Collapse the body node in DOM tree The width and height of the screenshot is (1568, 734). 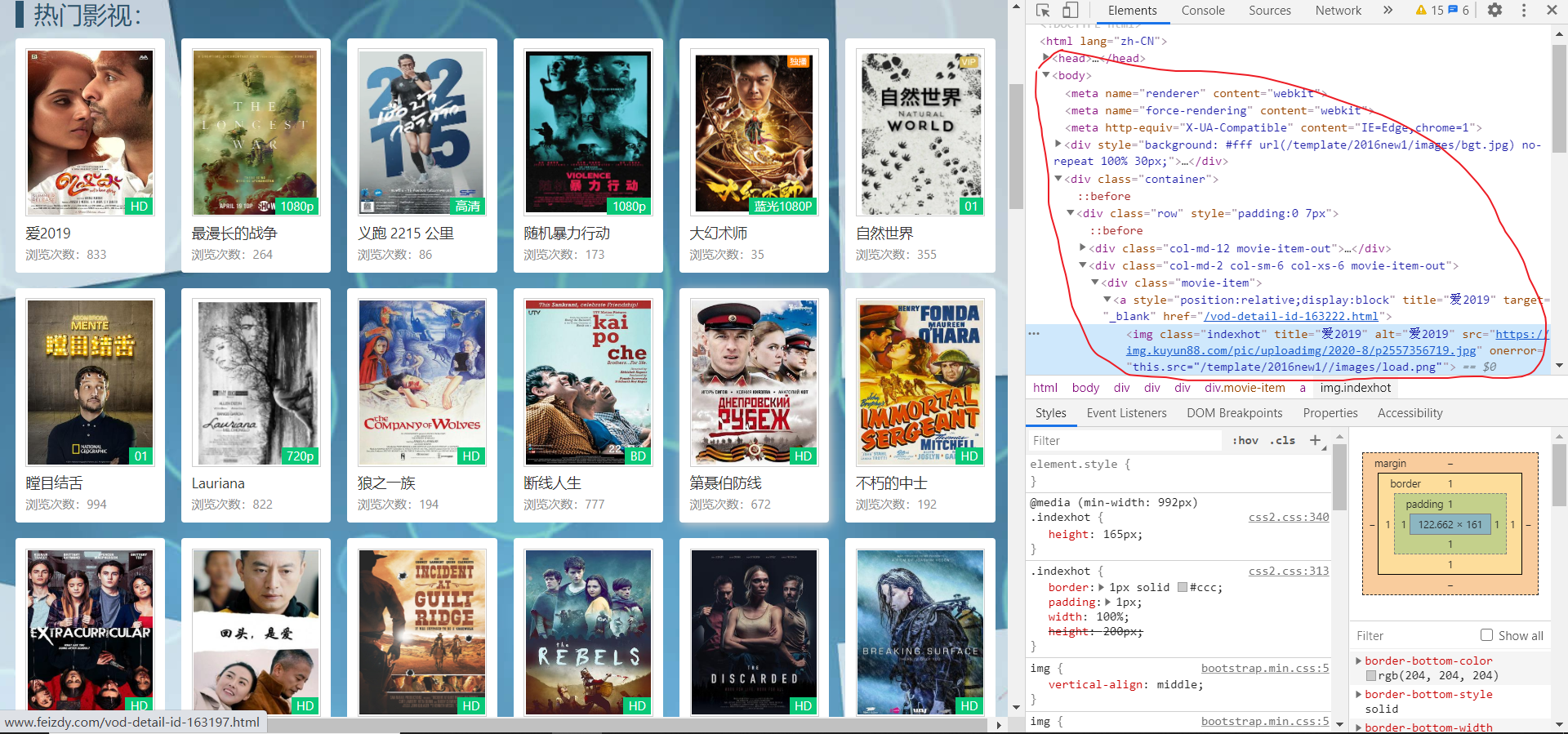pyautogui.click(x=1046, y=75)
